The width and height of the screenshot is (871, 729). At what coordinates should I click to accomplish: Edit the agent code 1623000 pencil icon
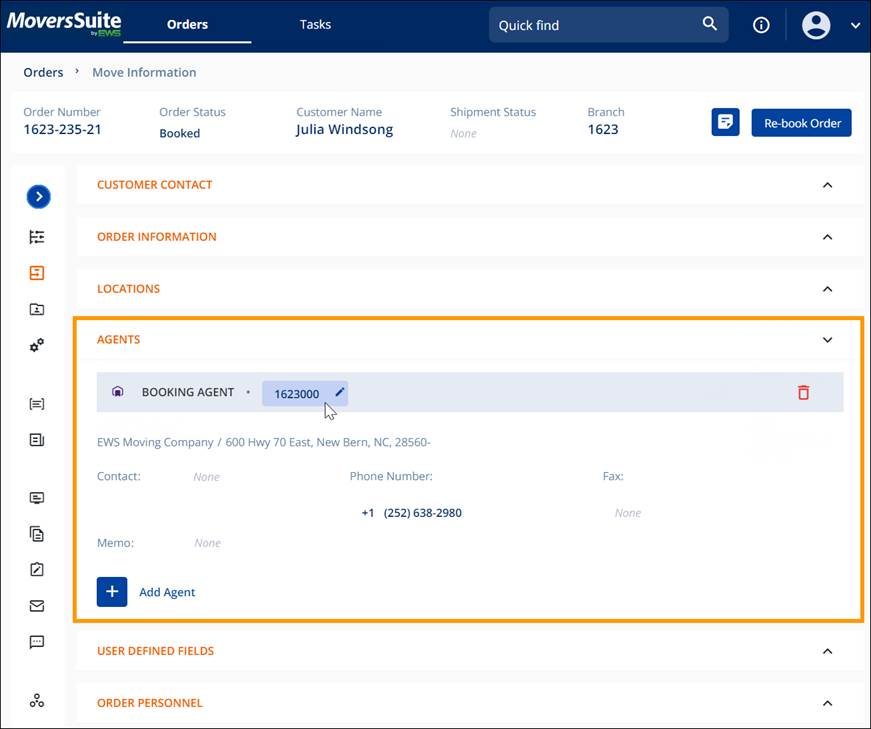click(x=338, y=393)
